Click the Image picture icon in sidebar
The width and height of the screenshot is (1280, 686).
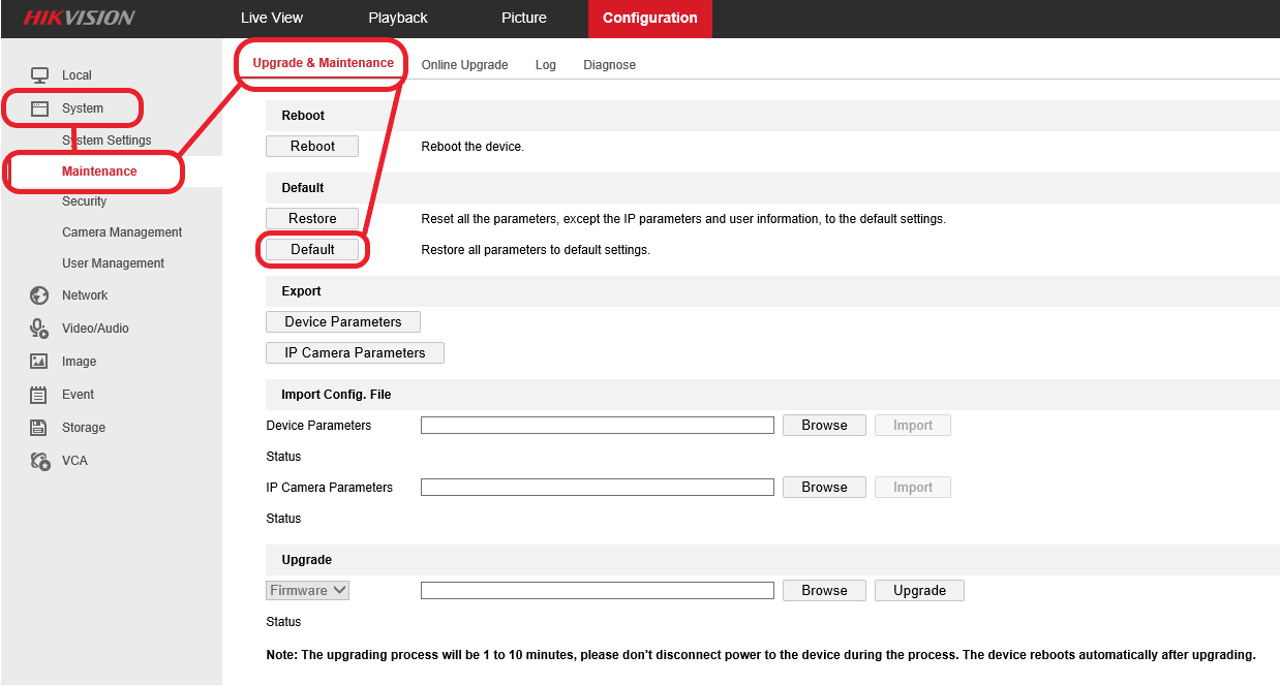point(40,361)
